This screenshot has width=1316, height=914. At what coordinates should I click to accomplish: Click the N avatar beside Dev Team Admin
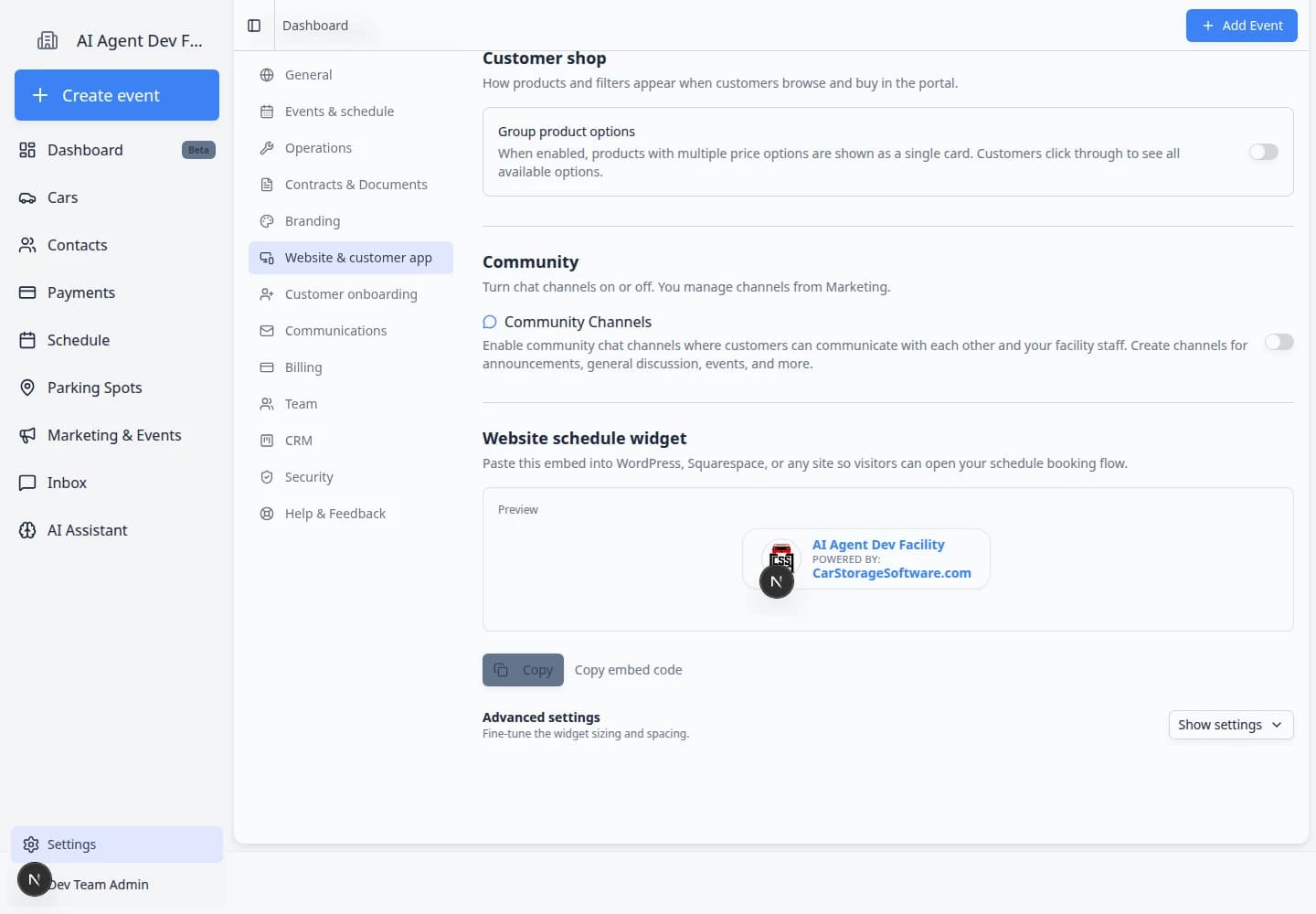pyautogui.click(x=34, y=879)
